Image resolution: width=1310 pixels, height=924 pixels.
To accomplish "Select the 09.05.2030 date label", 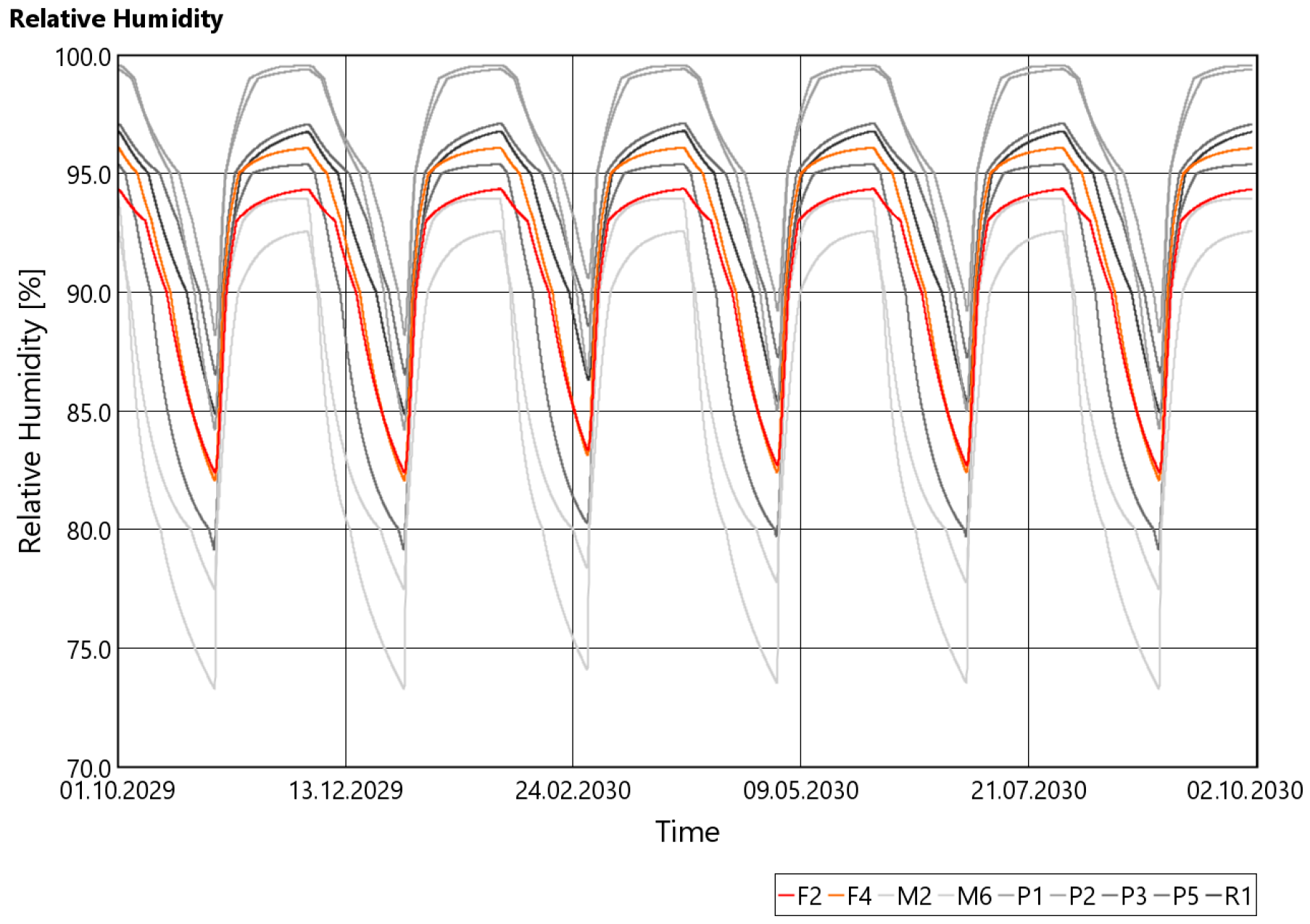I will click(x=801, y=790).
